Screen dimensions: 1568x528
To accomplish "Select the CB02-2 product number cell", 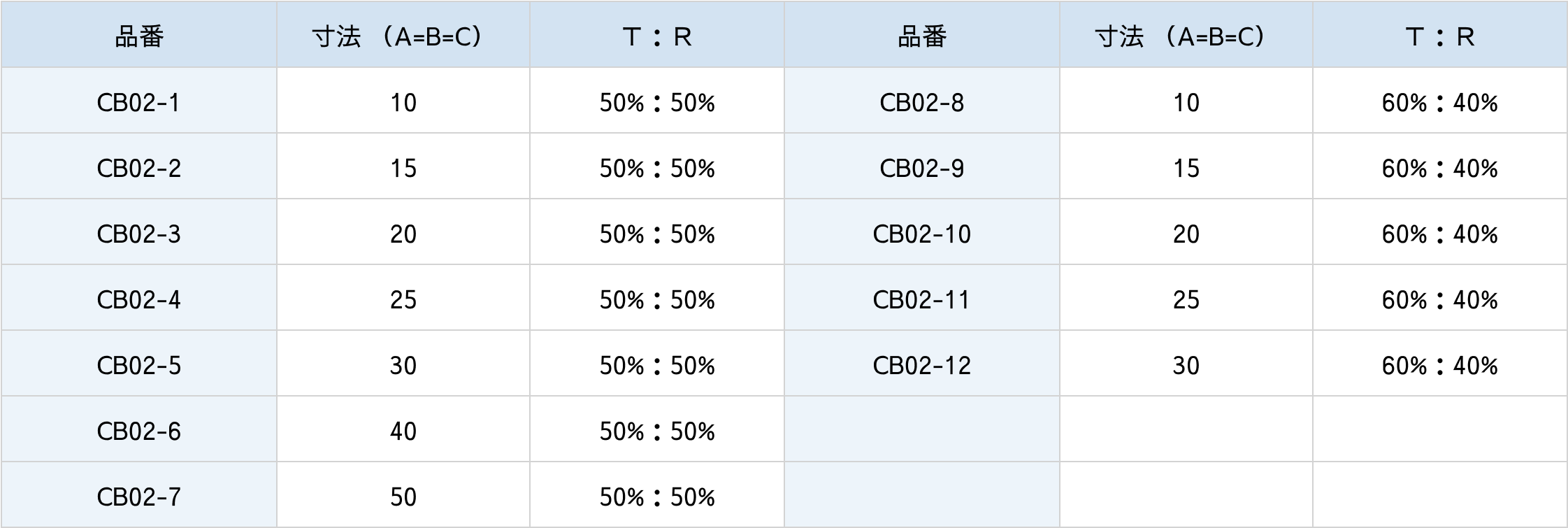I will [138, 169].
